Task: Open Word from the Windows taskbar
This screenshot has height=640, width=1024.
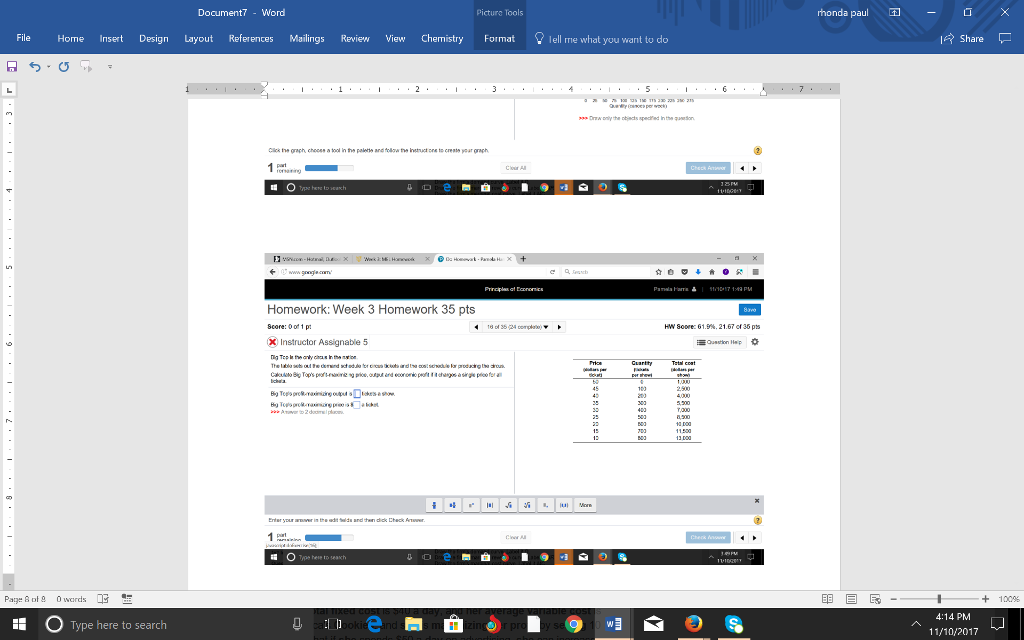Action: [613, 622]
